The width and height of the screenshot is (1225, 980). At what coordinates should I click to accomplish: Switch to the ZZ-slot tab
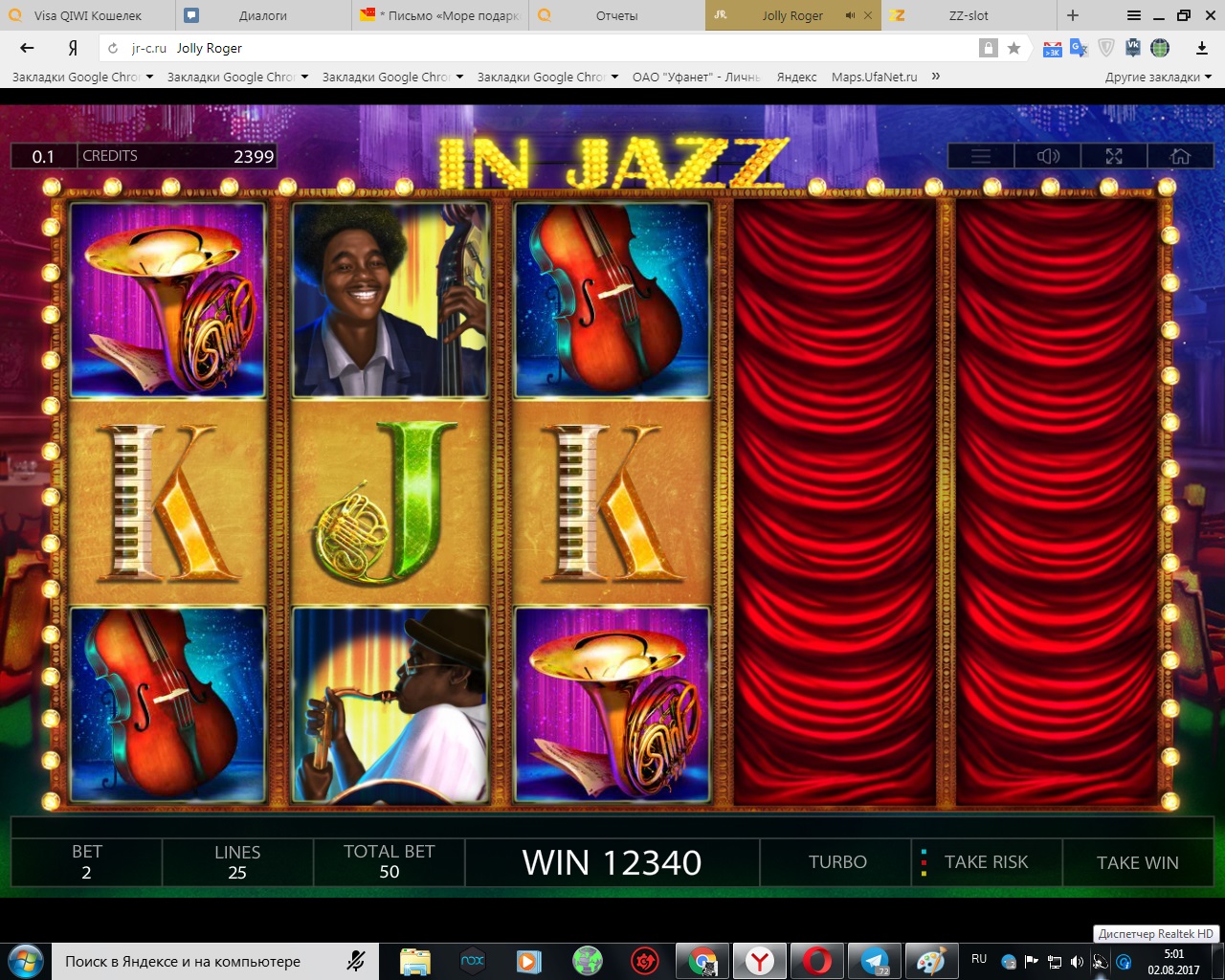coord(969,15)
